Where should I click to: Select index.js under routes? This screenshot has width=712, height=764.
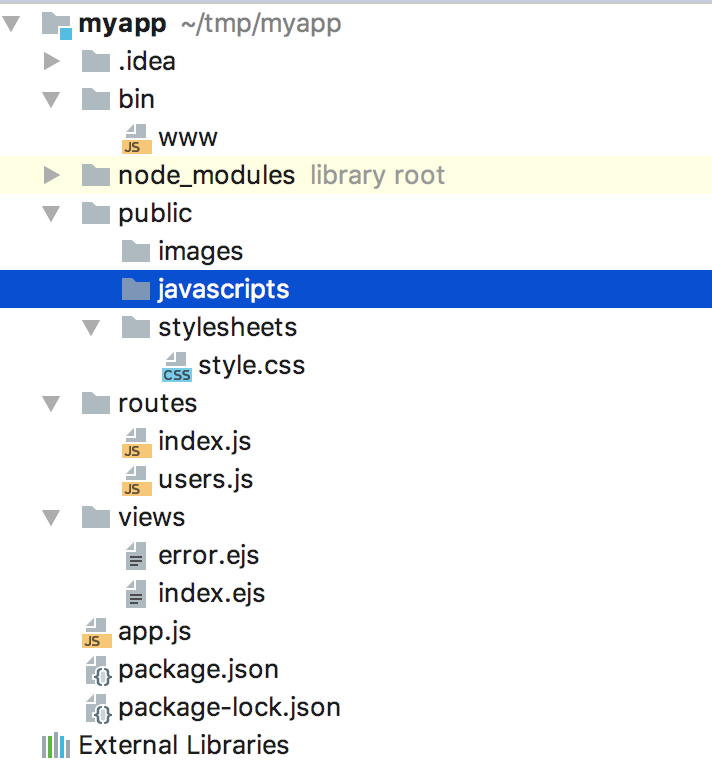pyautogui.click(x=204, y=442)
